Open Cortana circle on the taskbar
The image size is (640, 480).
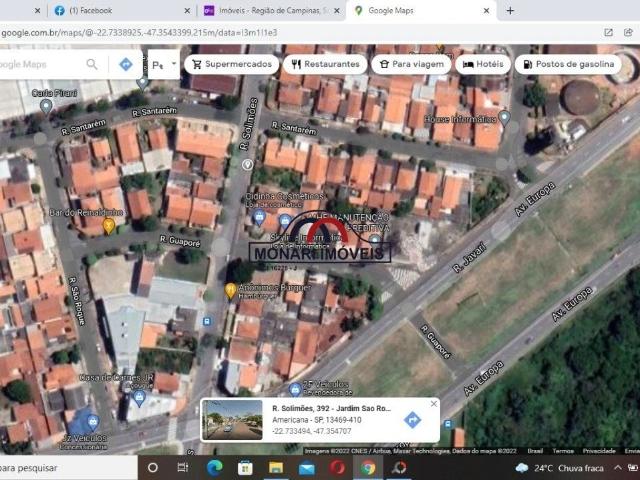(x=153, y=467)
